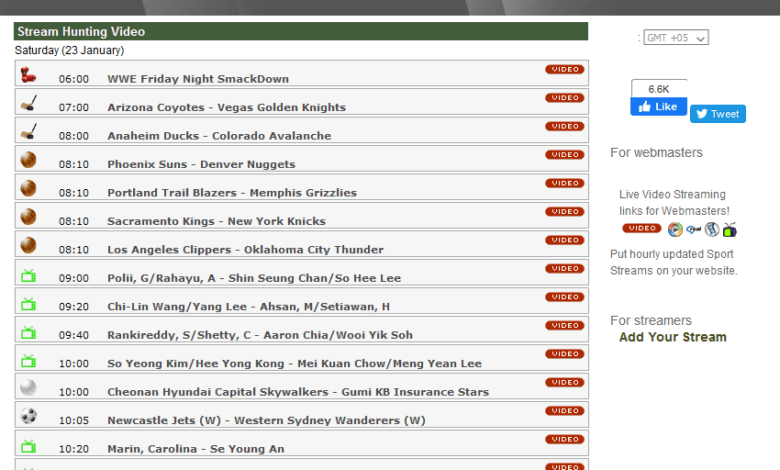Click the basketball icon beside Sacramento Kings

[28, 216]
